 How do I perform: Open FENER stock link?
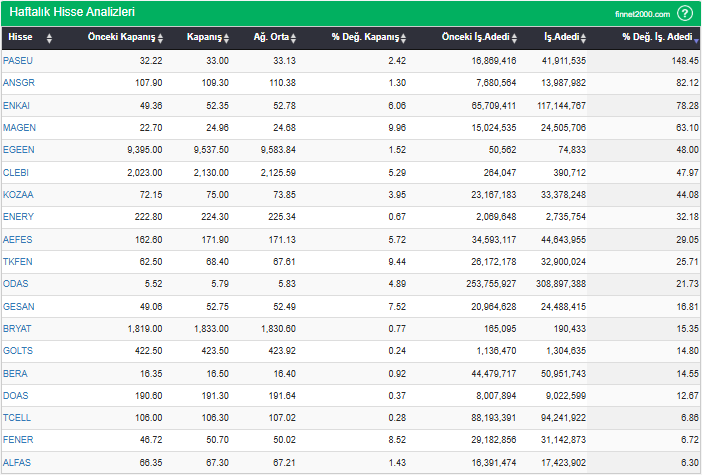(18, 440)
